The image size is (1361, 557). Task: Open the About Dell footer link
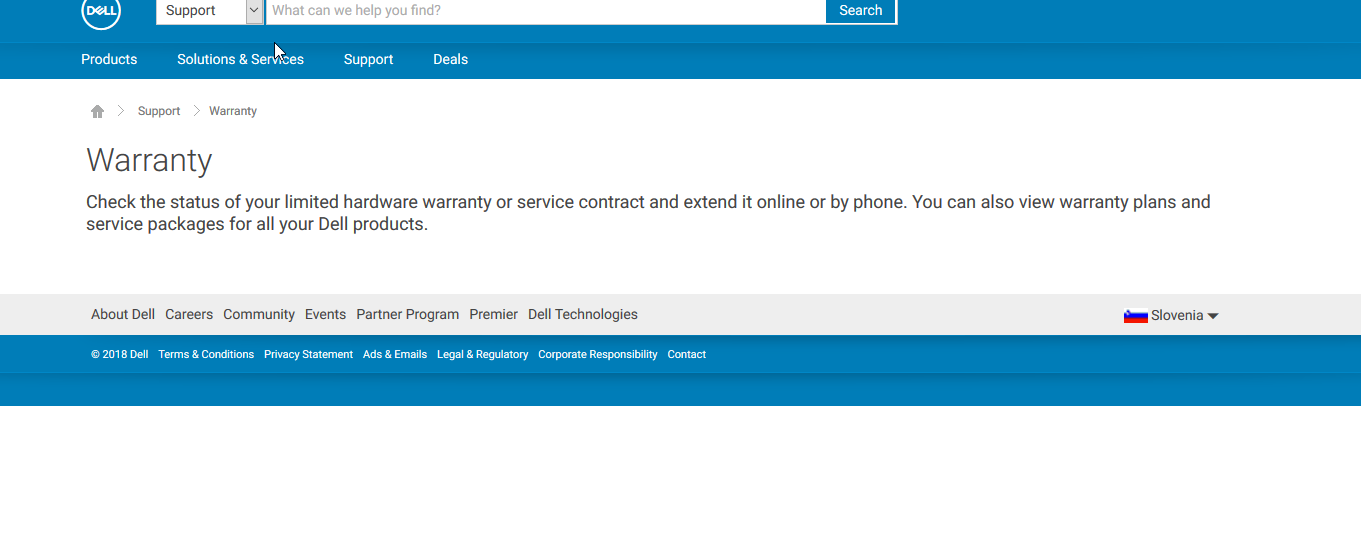pos(123,314)
